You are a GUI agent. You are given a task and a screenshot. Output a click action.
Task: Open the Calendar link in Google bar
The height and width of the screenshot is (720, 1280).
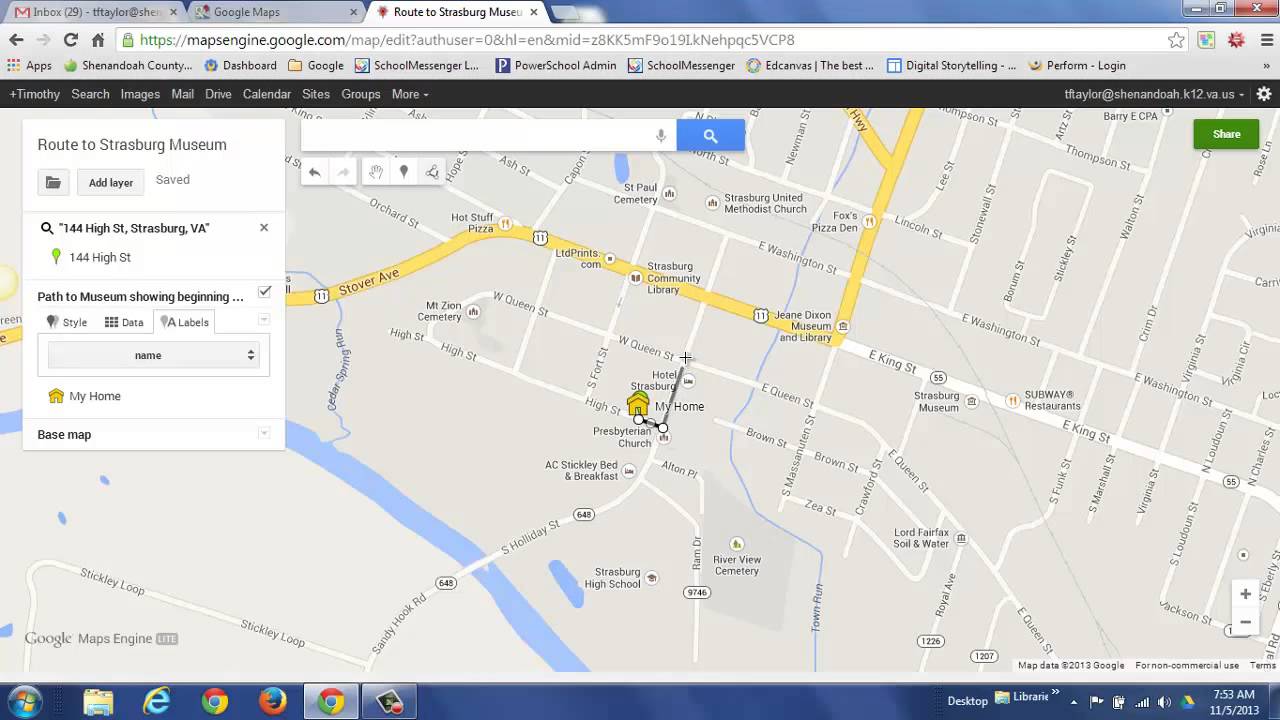(x=267, y=94)
